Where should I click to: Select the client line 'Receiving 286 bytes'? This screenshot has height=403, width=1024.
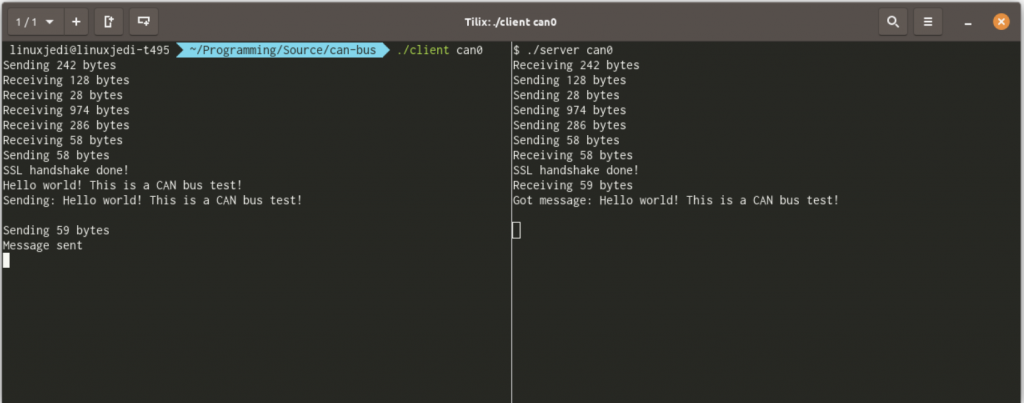[x=66, y=125]
